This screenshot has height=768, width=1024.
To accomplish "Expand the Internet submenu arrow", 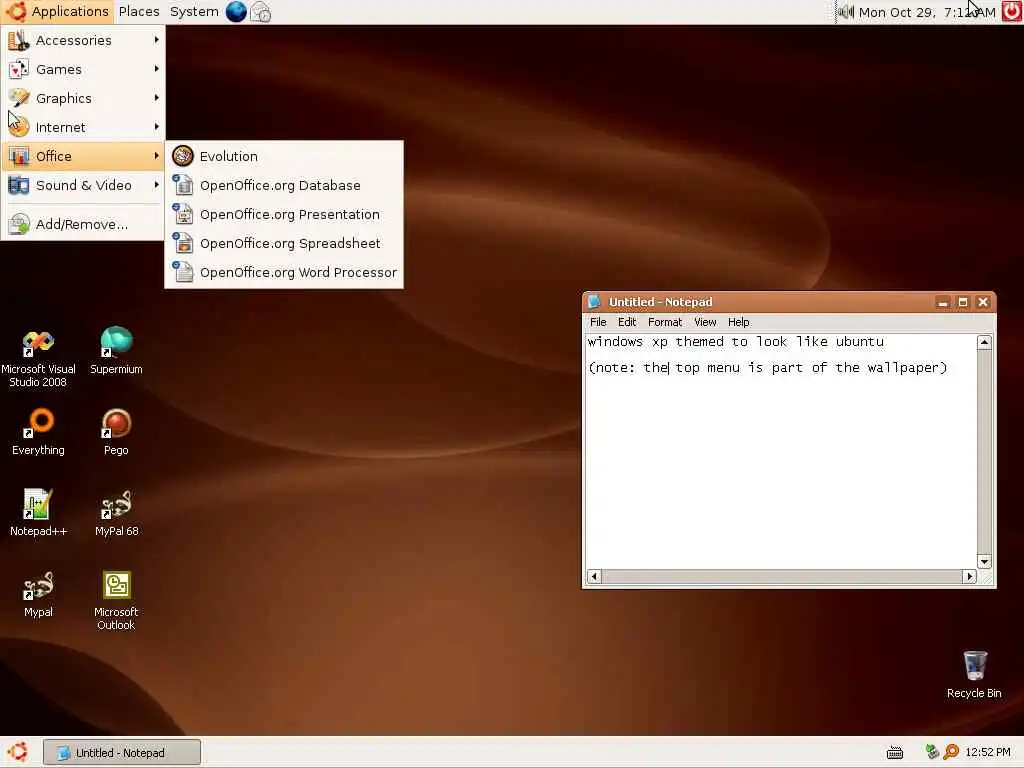I will [157, 126].
